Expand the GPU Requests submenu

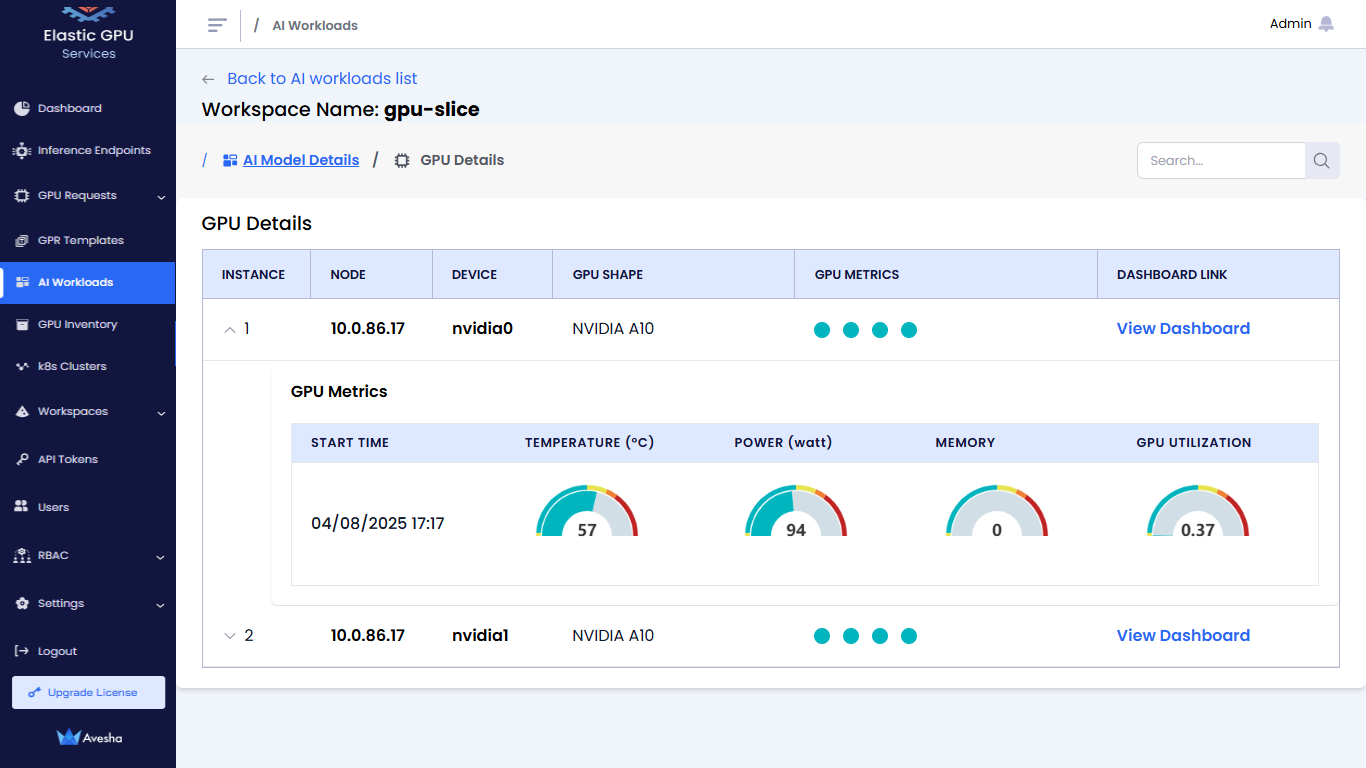tap(161, 197)
